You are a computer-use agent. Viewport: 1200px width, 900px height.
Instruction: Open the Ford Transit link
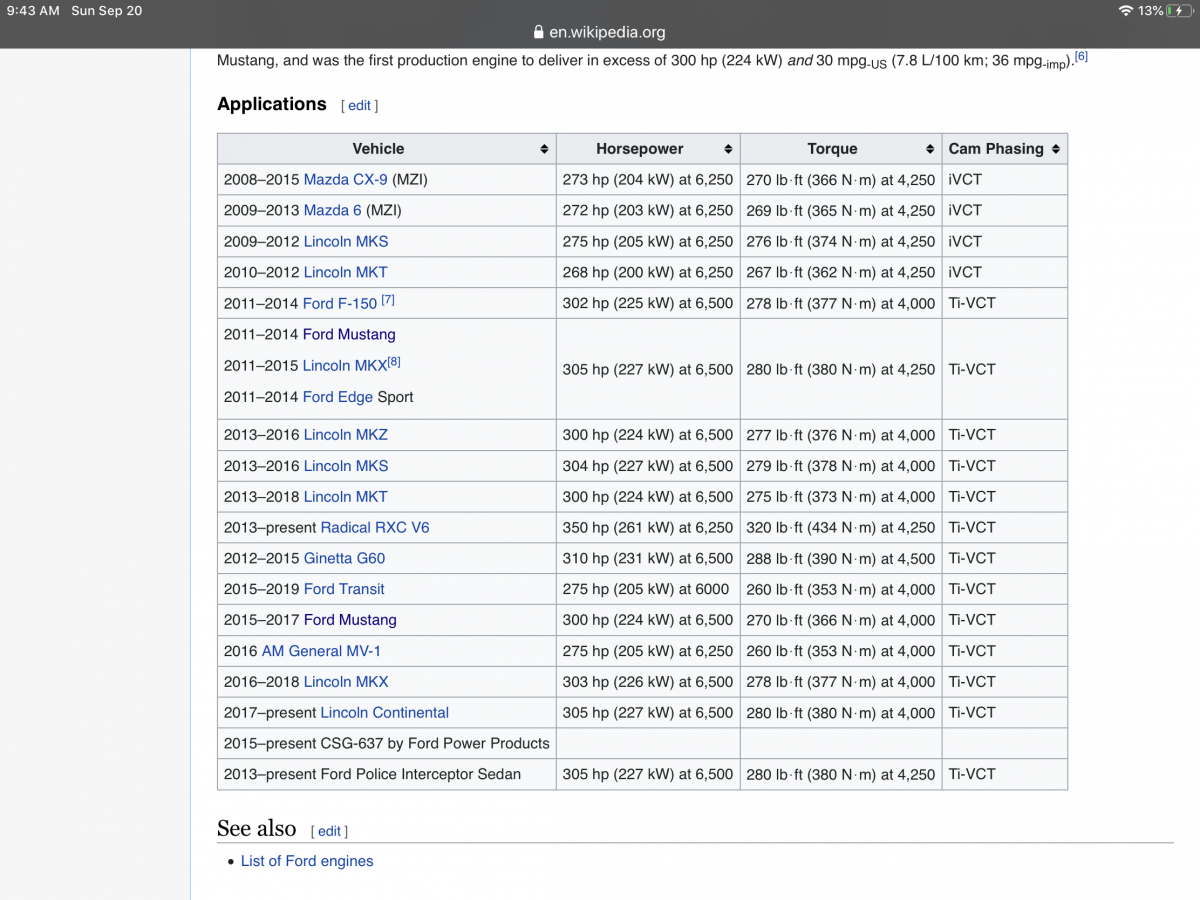click(344, 590)
